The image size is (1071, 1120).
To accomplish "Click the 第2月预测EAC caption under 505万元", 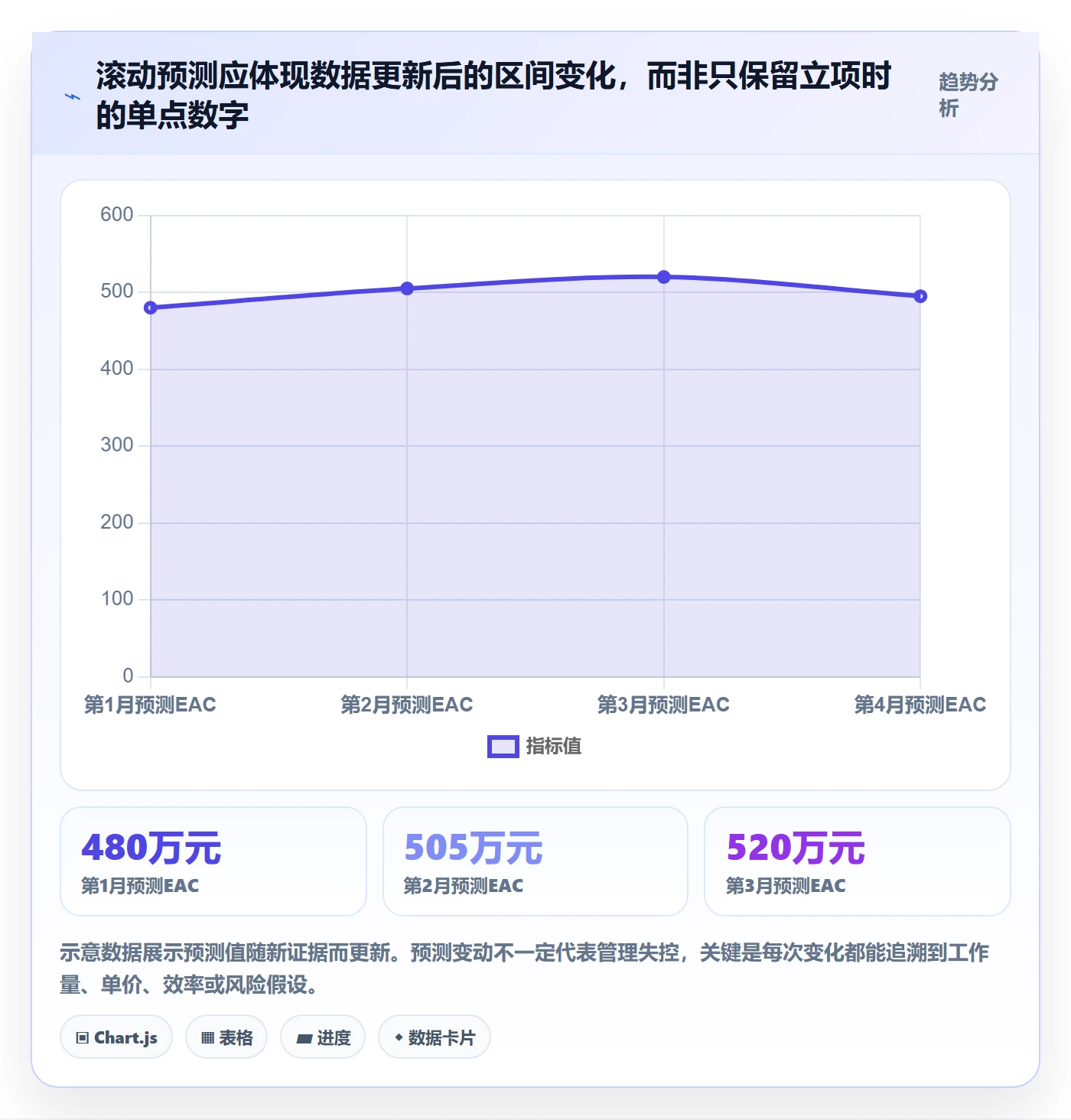I will click(464, 886).
